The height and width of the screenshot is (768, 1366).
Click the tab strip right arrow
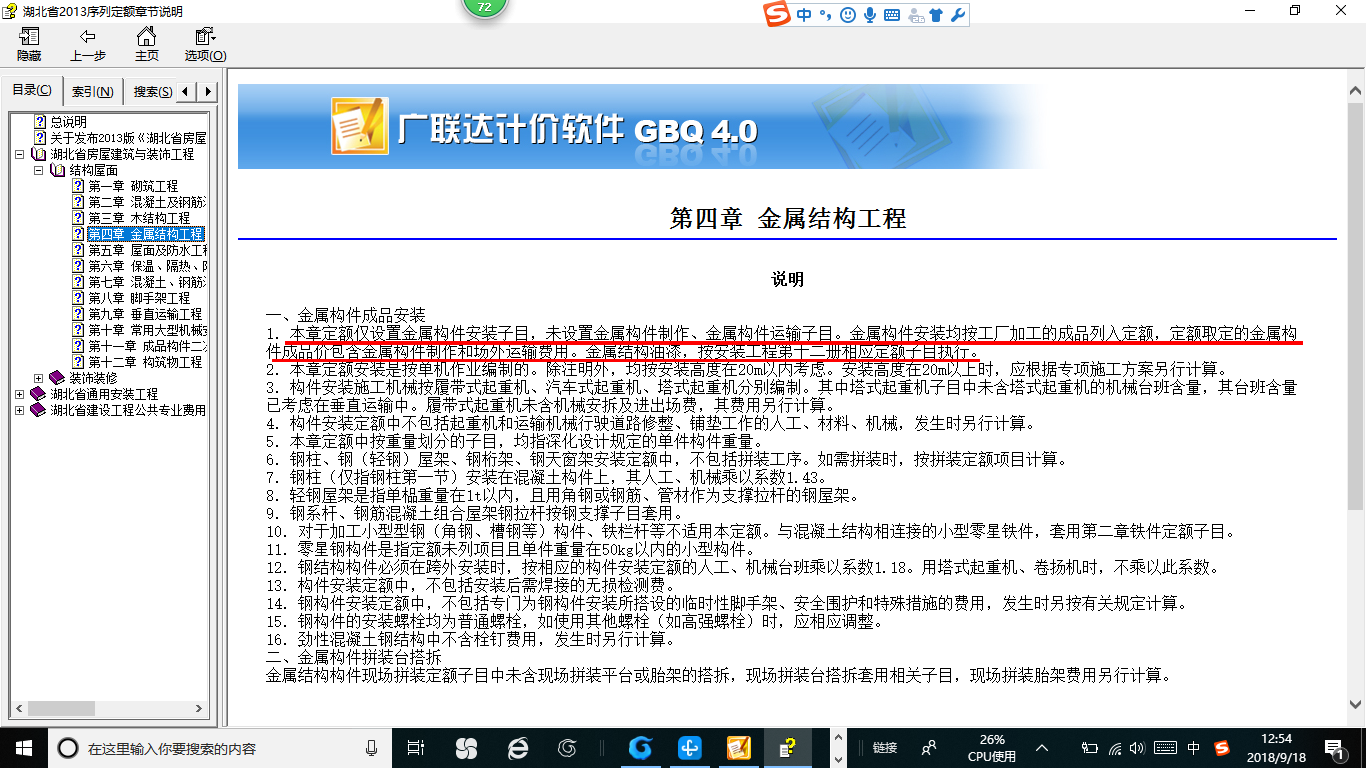tap(207, 91)
